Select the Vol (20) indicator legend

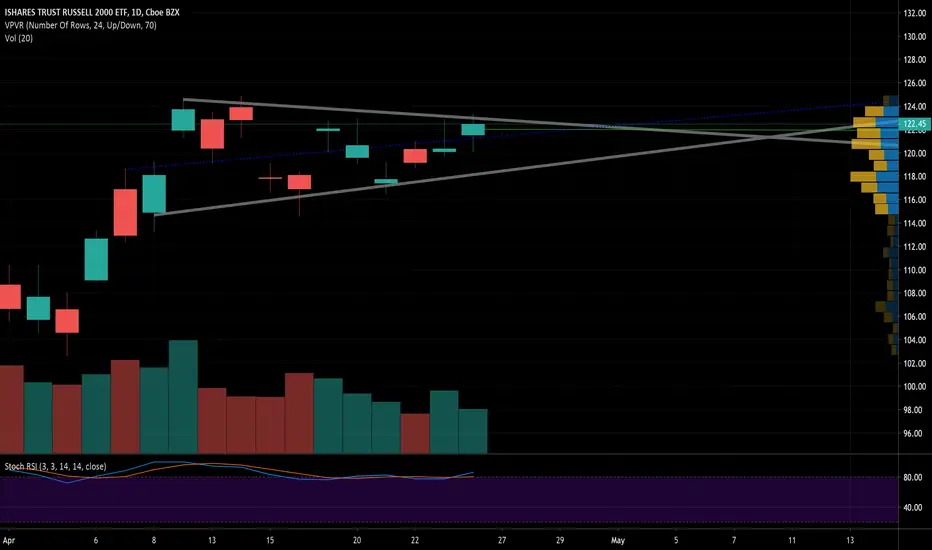pyautogui.click(x=18, y=38)
